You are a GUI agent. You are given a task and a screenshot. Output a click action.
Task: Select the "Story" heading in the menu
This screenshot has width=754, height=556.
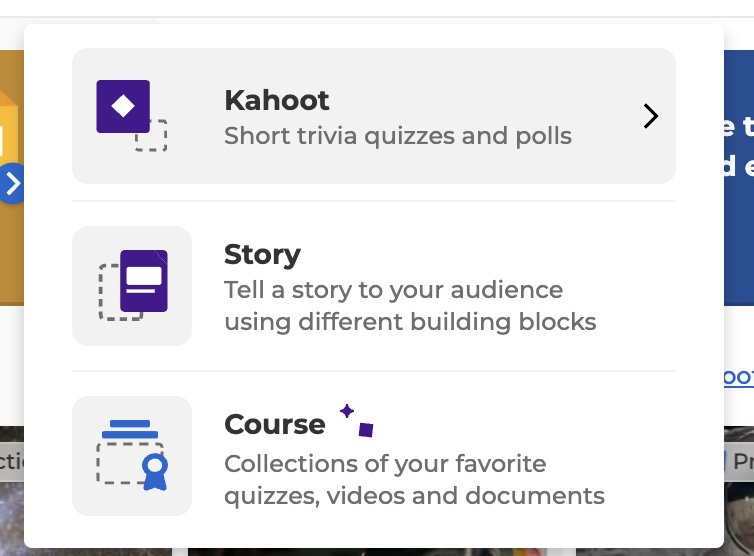pyautogui.click(x=262, y=254)
